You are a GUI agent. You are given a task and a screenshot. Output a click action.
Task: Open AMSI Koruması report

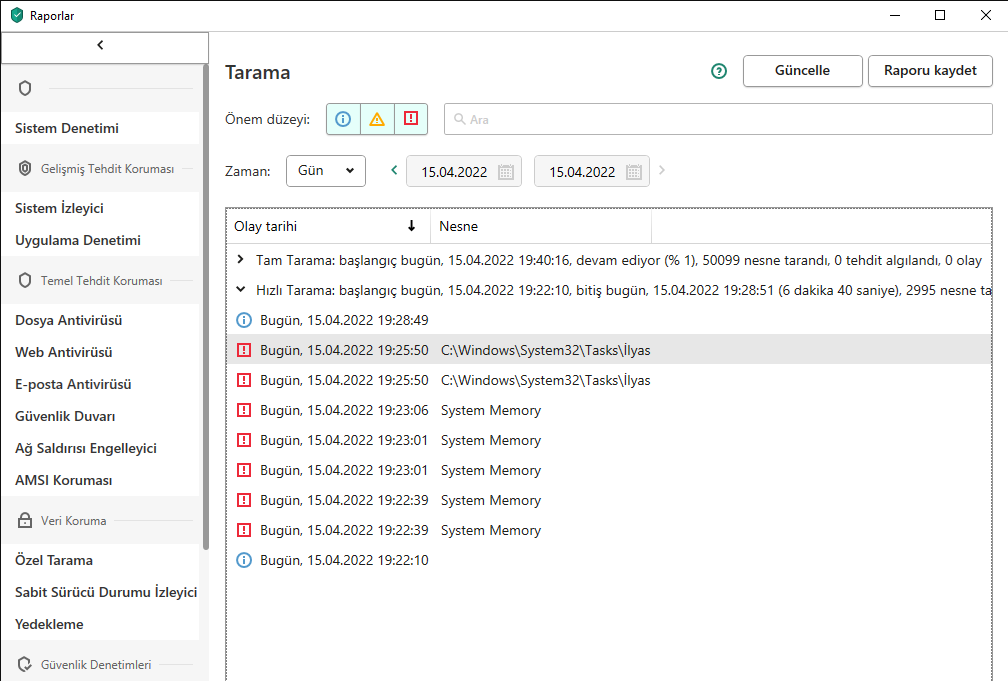tap(64, 480)
